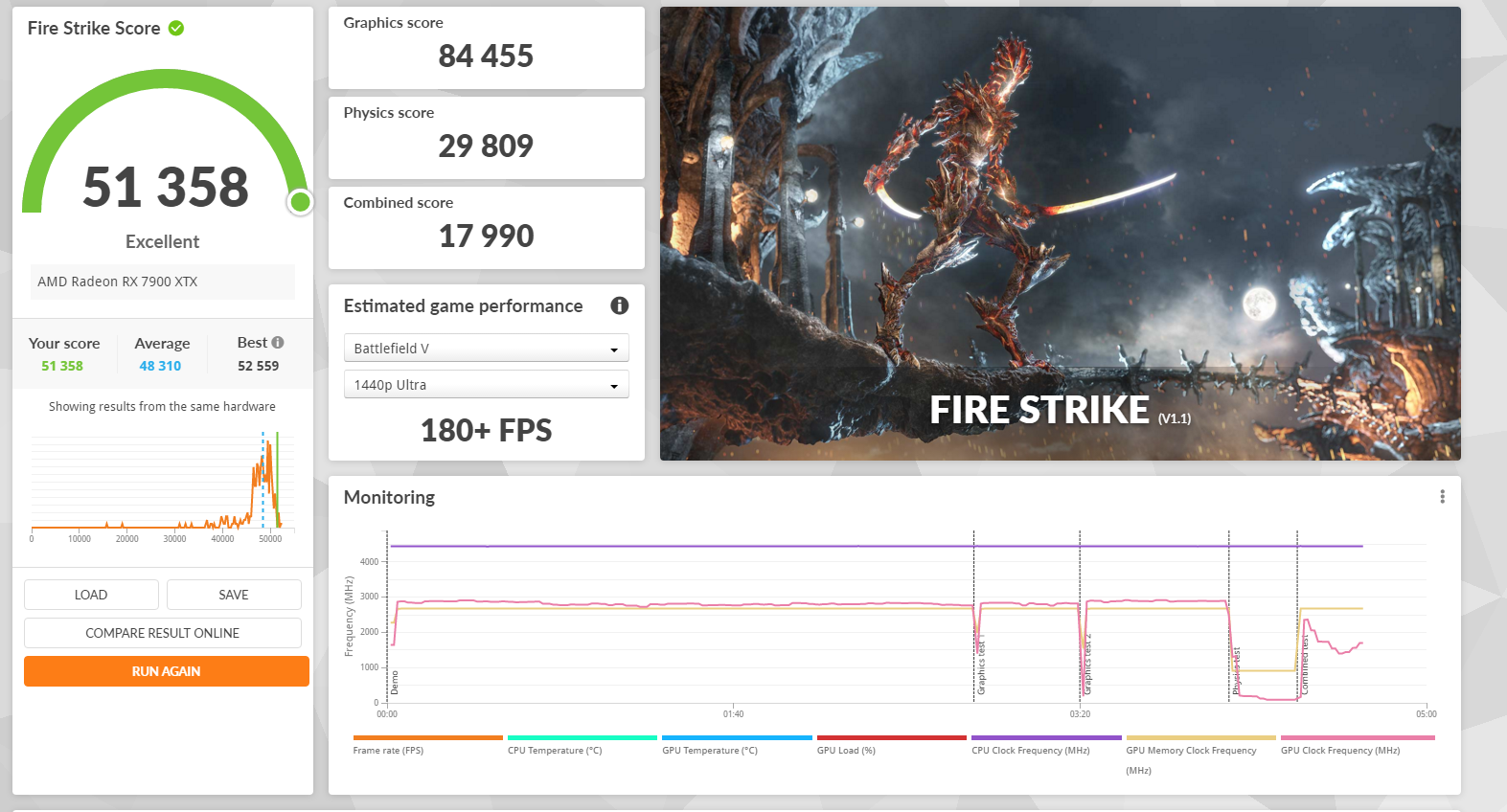1507x812 pixels.
Task: Click the Combined score value 17 990
Action: pyautogui.click(x=486, y=237)
